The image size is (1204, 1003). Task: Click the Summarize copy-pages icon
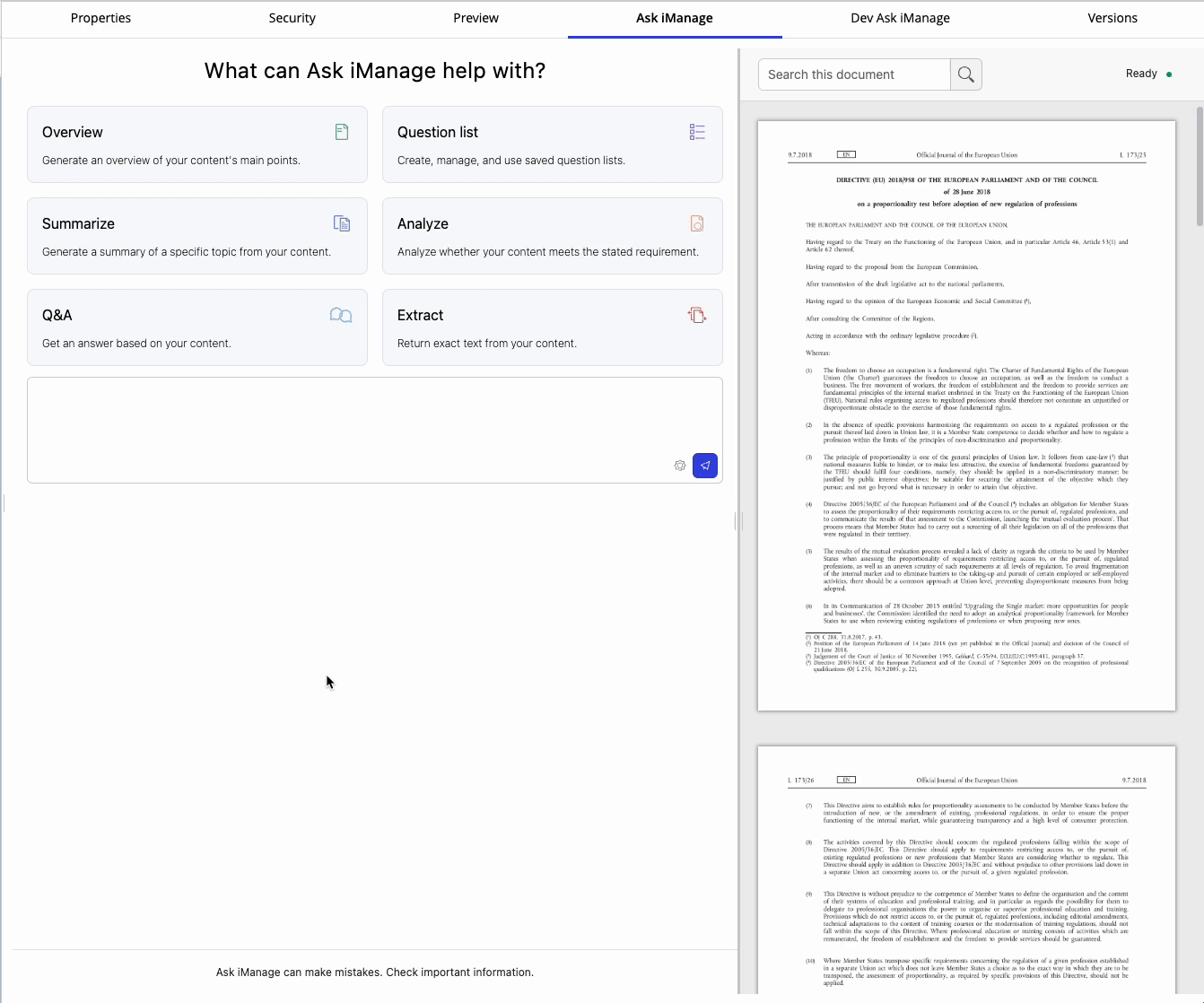(x=342, y=222)
